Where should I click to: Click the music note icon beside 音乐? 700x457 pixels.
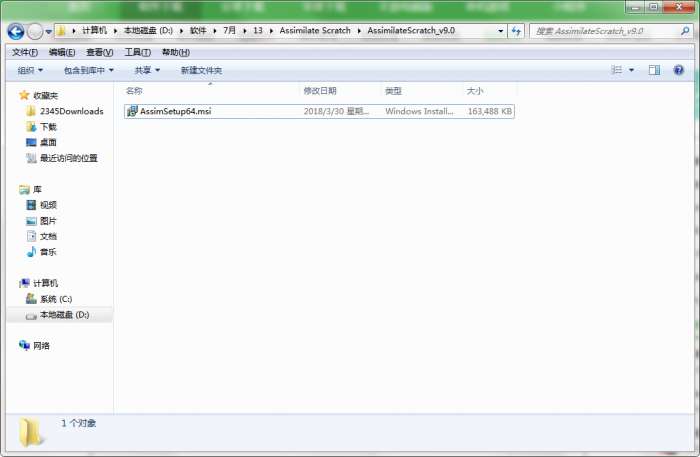pyautogui.click(x=31, y=252)
